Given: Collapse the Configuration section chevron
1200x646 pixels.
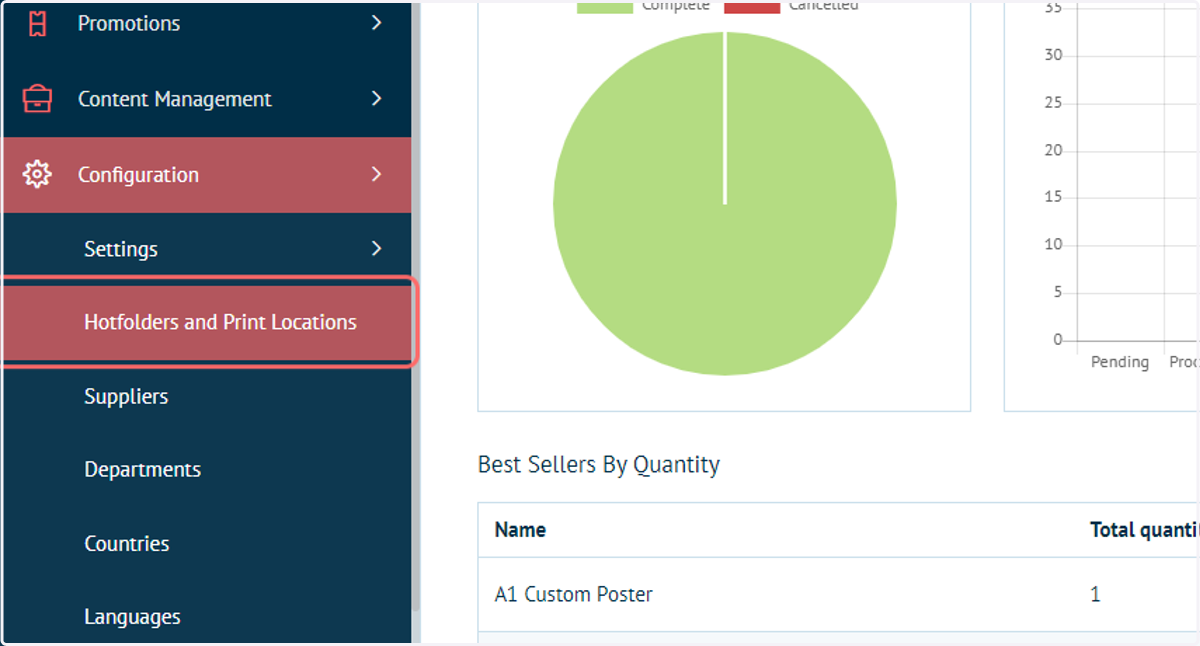Looking at the screenshot, I should click(377, 174).
